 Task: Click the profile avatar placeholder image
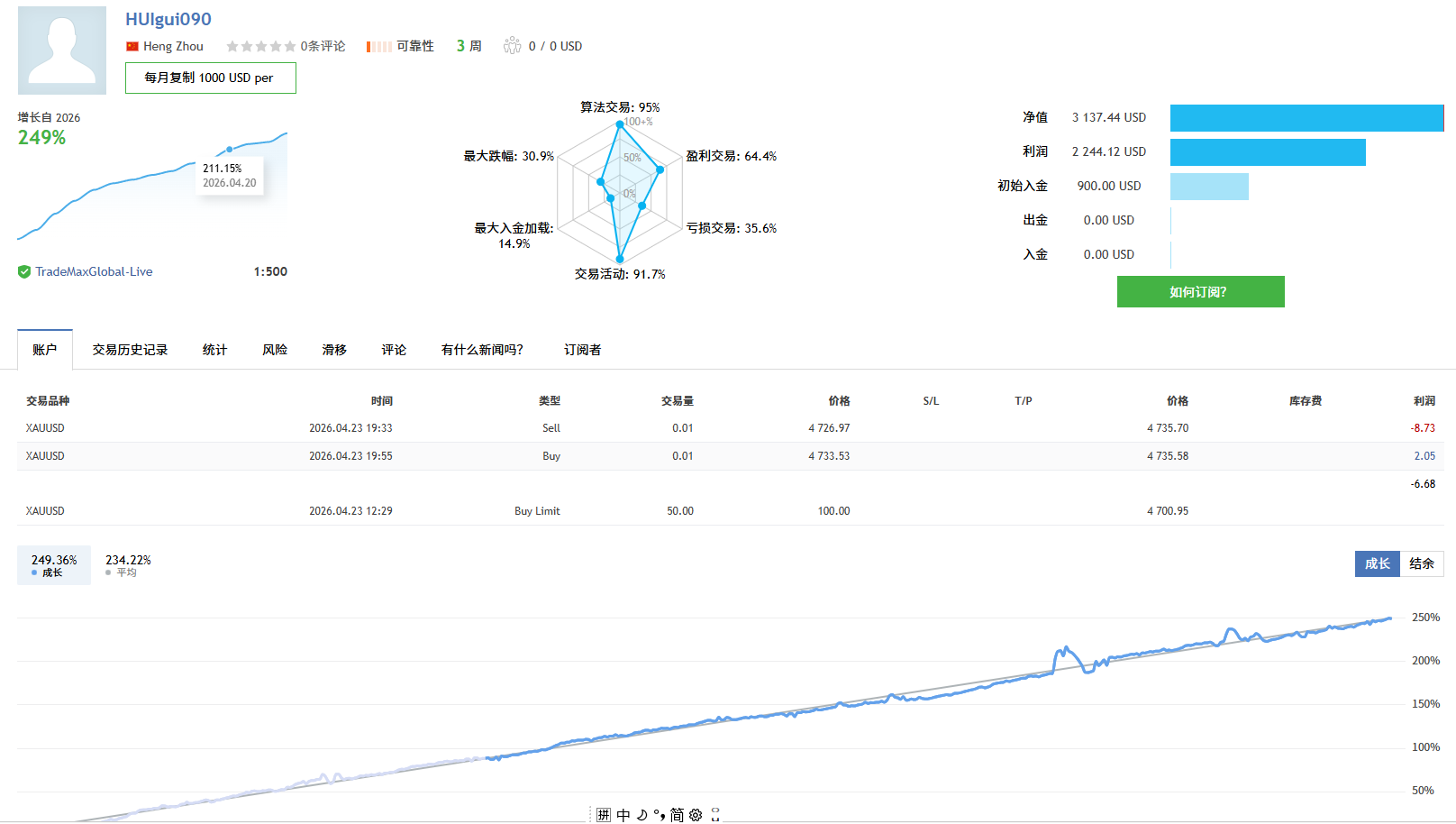pos(61,50)
